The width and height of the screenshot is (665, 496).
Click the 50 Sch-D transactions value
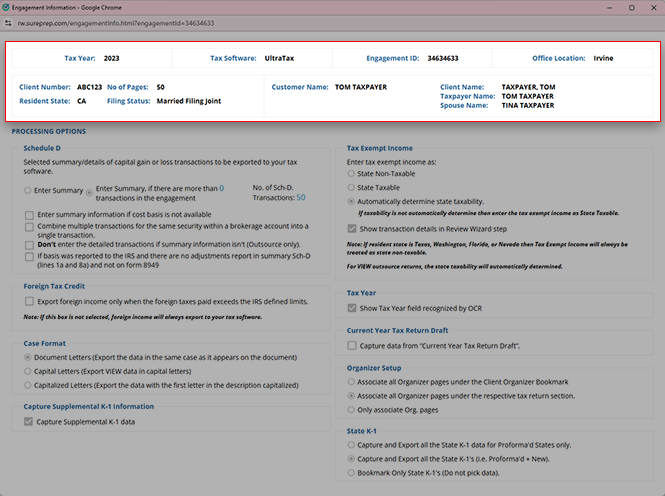click(x=301, y=198)
